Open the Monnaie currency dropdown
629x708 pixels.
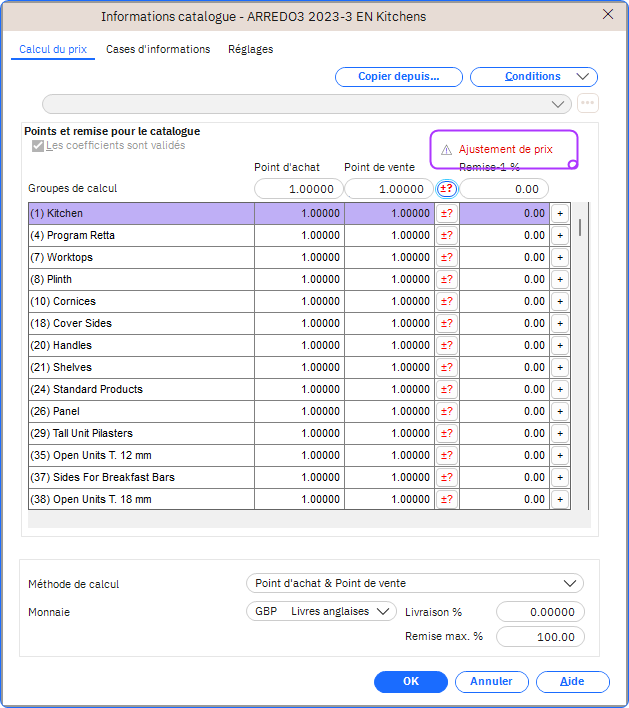click(321, 612)
